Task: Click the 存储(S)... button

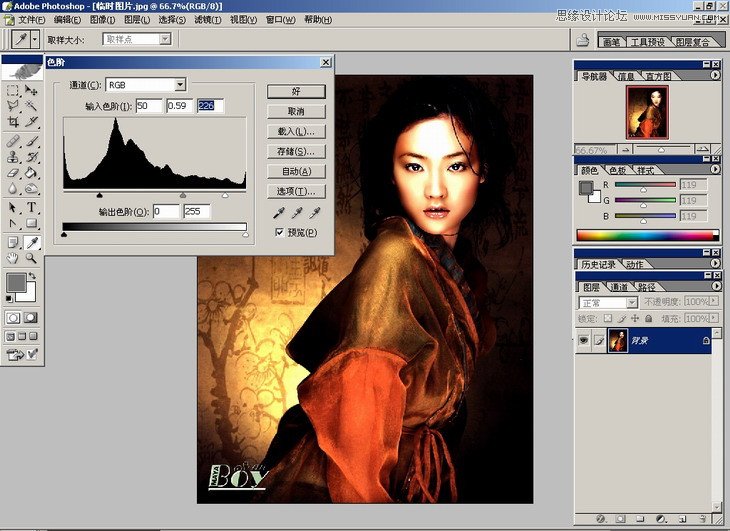Action: pos(296,151)
